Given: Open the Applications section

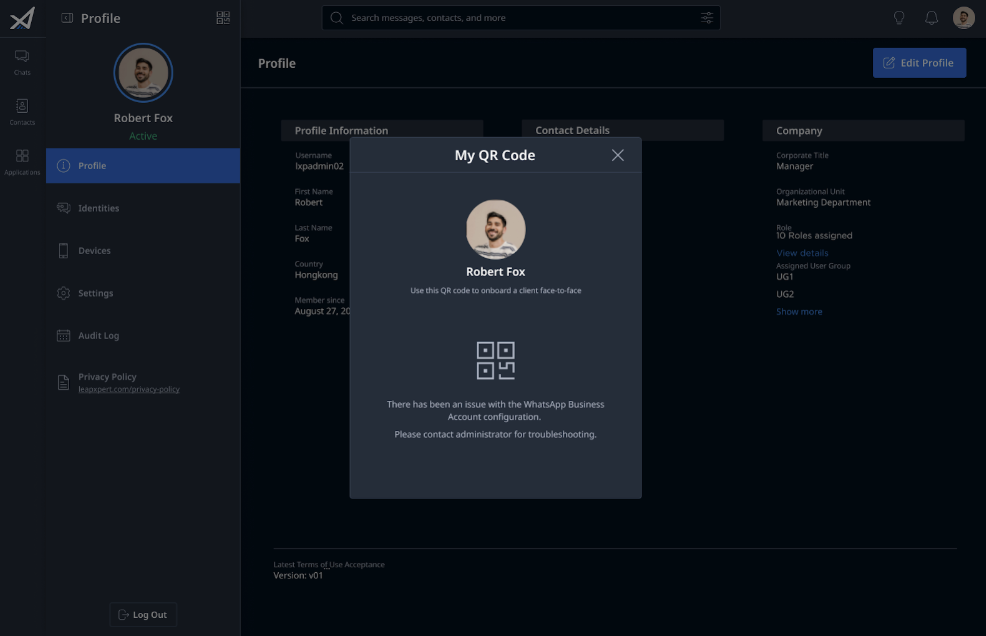Looking at the screenshot, I should (x=22, y=162).
